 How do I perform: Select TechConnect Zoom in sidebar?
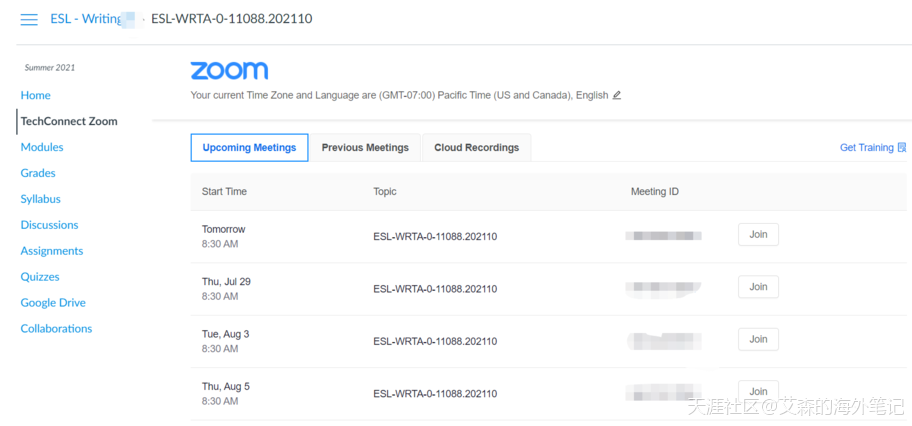coord(69,121)
